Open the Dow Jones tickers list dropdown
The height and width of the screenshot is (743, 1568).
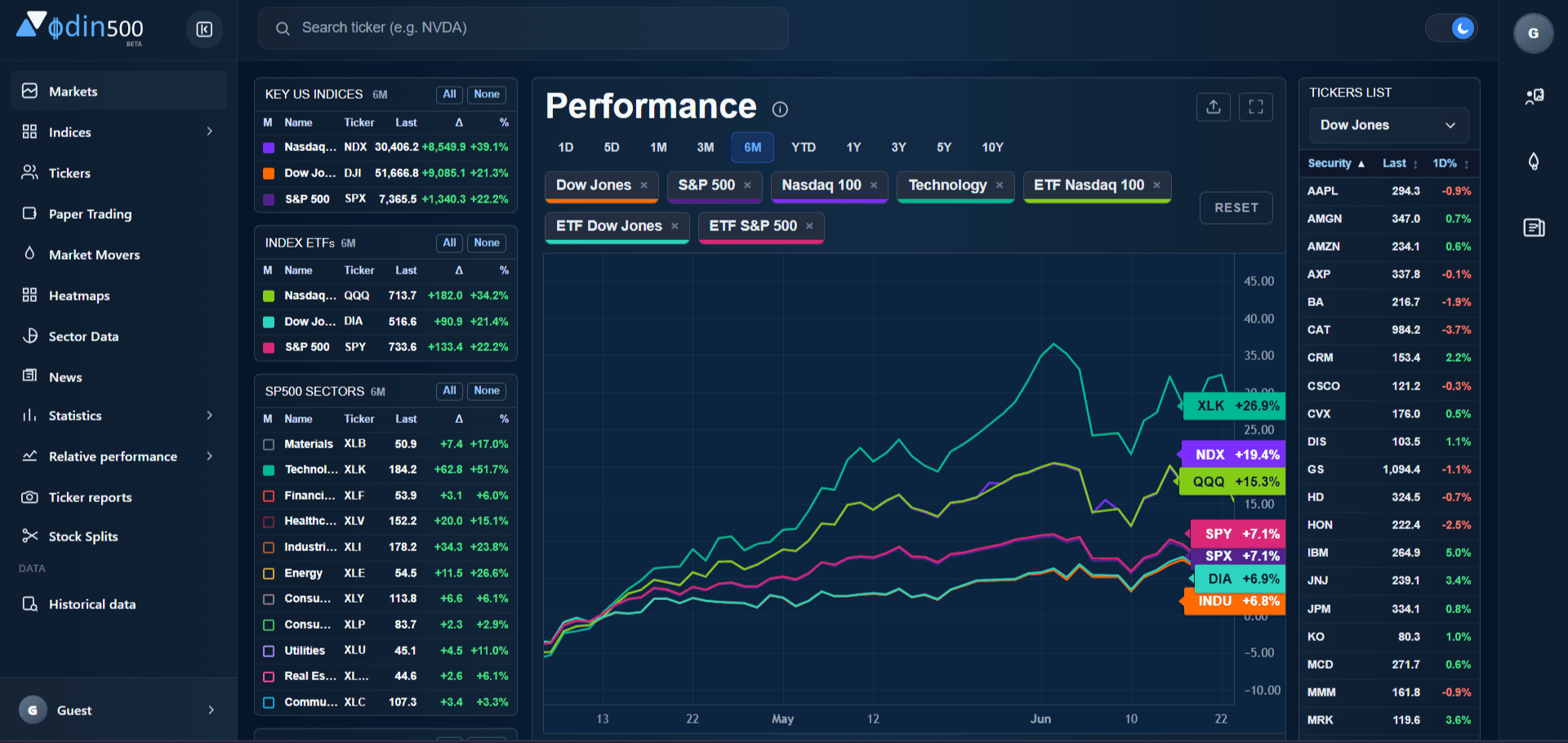(x=1389, y=125)
